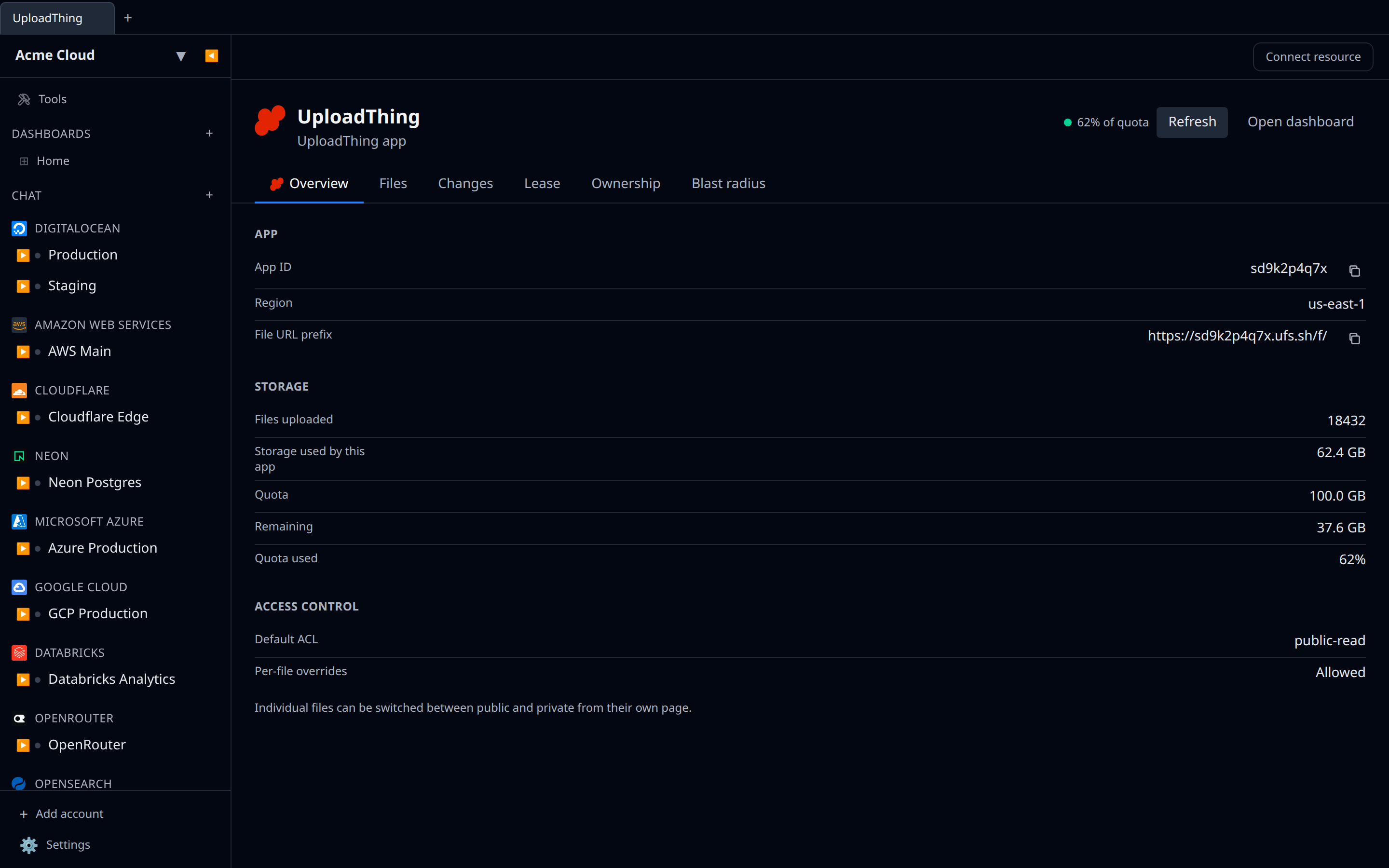This screenshot has height=868, width=1389.
Task: Copy the App ID value
Action: point(1355,271)
